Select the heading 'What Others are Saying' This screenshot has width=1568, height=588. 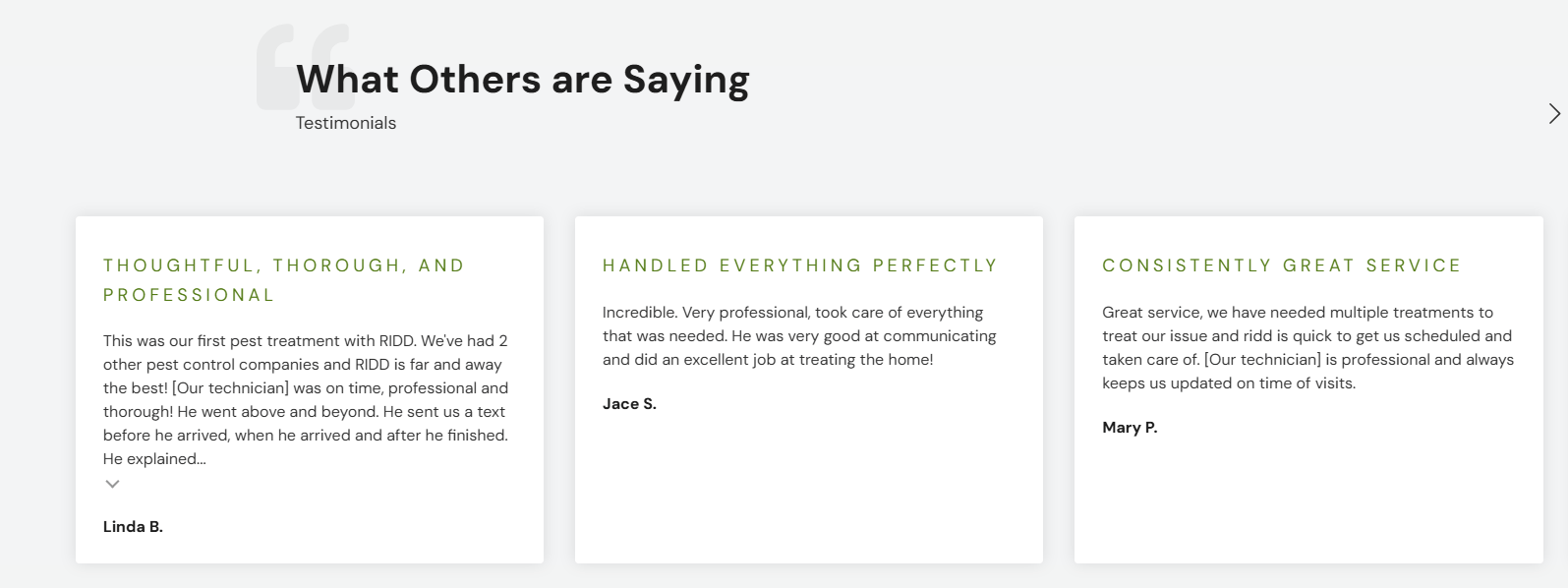pos(522,79)
